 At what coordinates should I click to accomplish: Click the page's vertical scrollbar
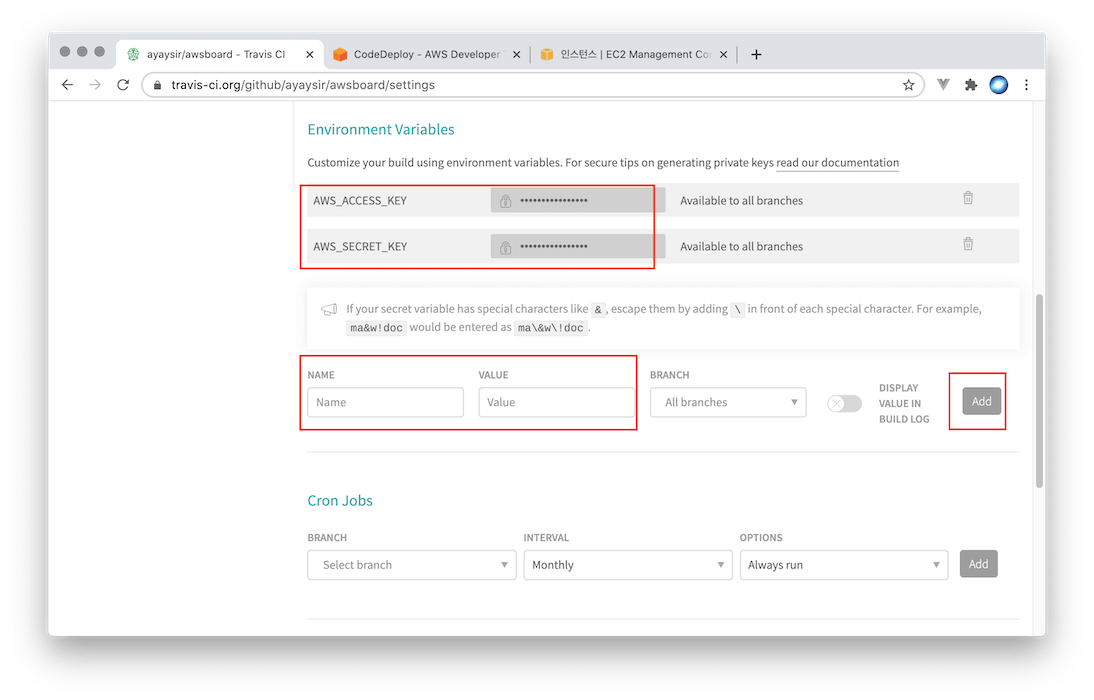1040,390
